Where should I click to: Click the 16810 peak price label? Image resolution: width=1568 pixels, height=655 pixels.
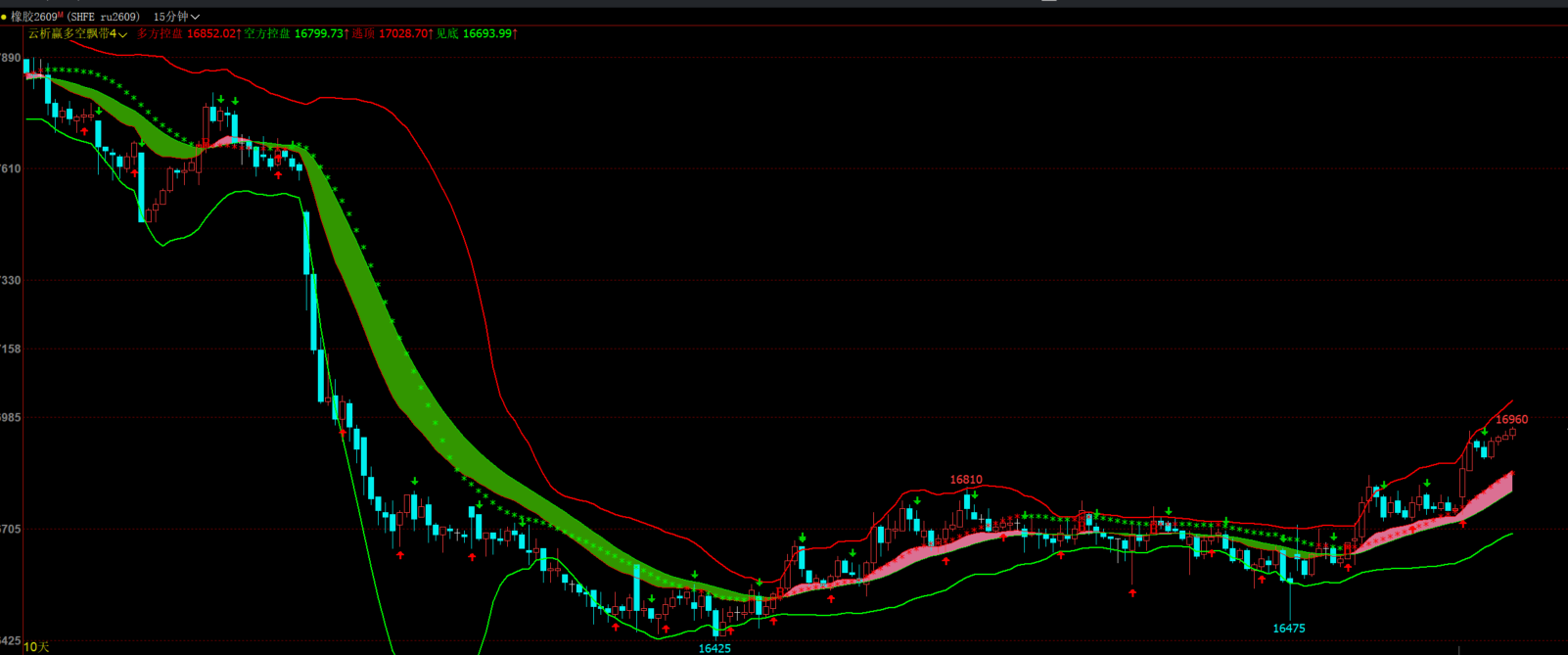pyautogui.click(x=966, y=480)
